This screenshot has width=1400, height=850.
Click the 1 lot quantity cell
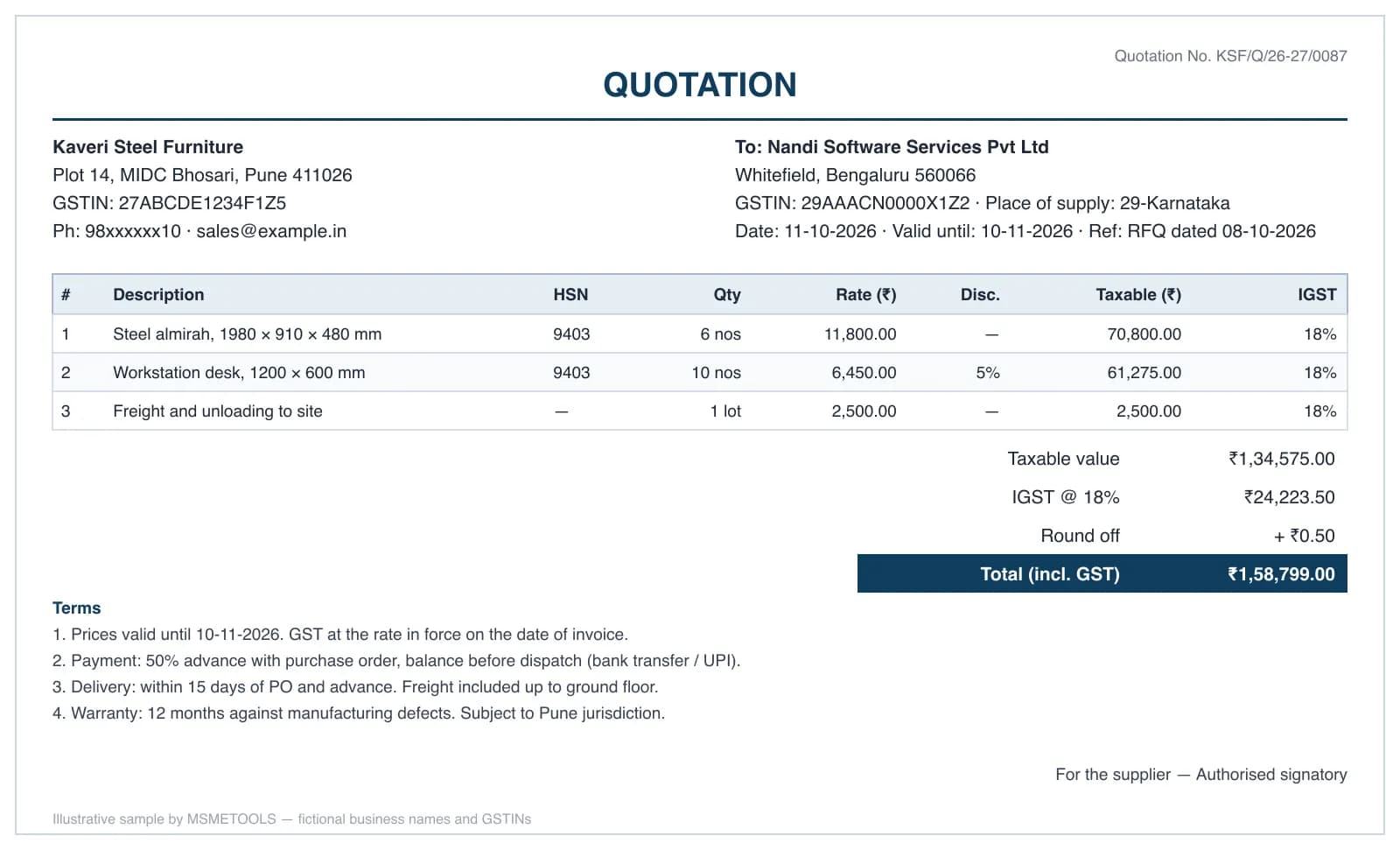click(x=725, y=411)
